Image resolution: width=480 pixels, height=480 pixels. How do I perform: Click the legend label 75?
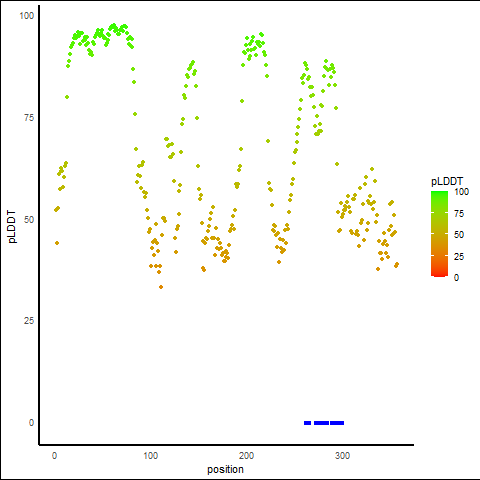[x=459, y=214]
